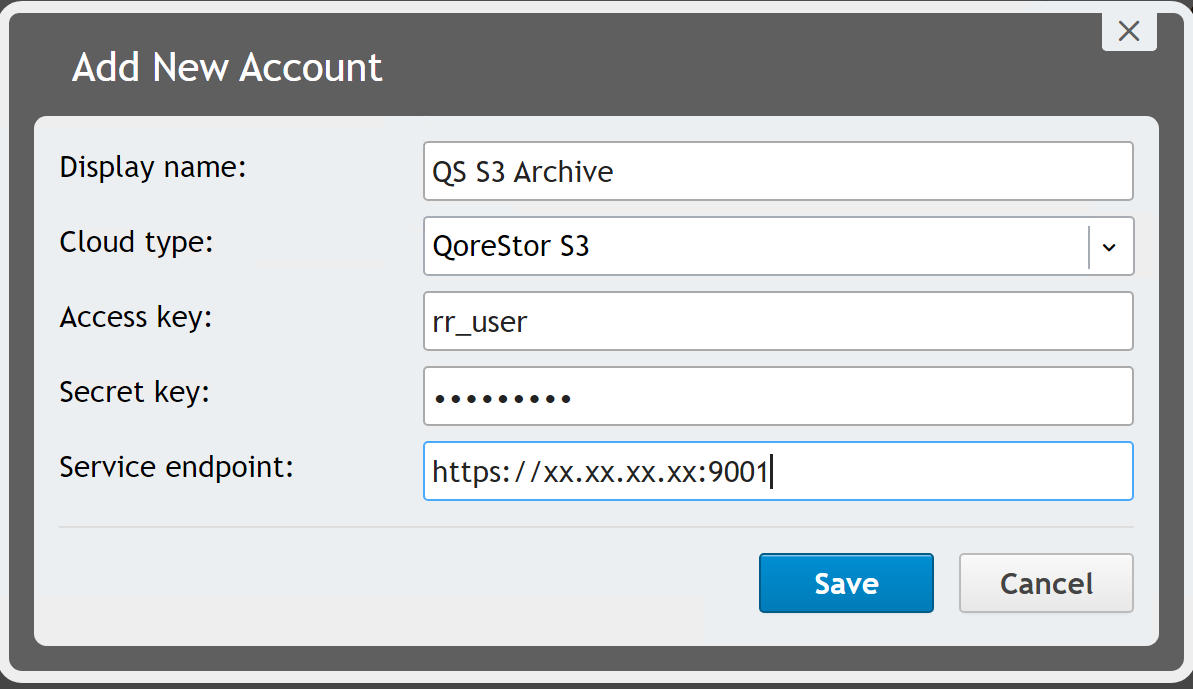
Task: Click the "Add New Account" dialog title
Action: tap(228, 68)
